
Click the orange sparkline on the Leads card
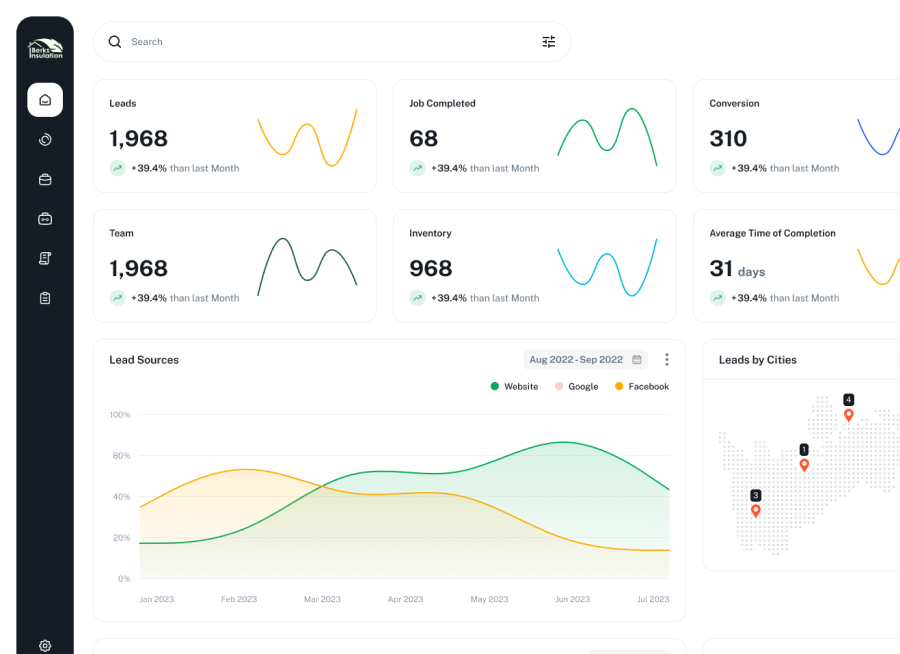click(307, 137)
